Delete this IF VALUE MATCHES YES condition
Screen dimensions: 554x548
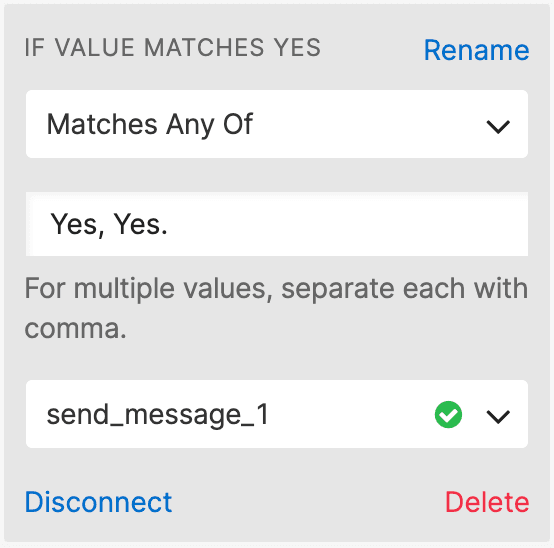(487, 502)
